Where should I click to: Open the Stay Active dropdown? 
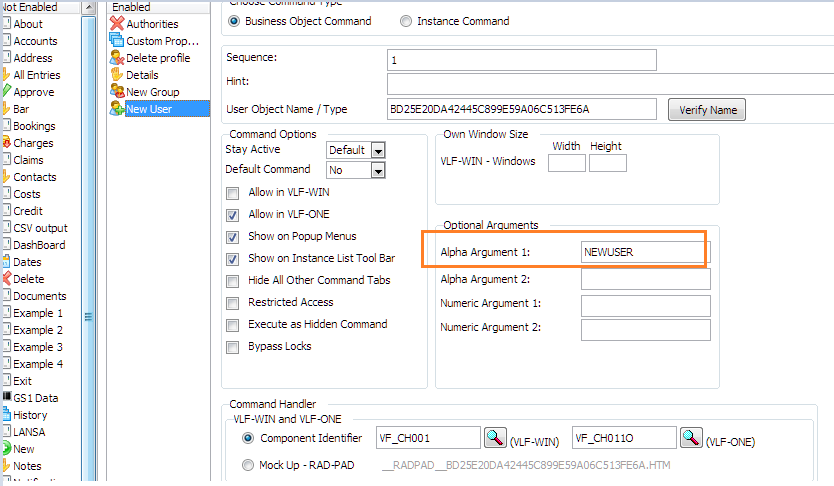click(378, 150)
